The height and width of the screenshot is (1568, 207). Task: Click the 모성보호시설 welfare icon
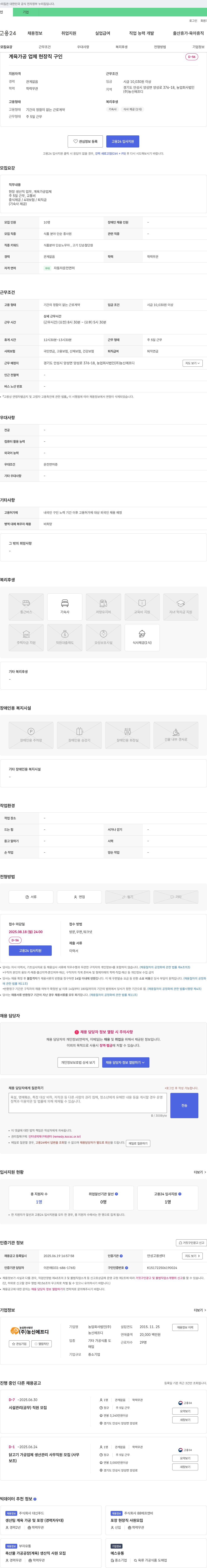click(x=103, y=638)
